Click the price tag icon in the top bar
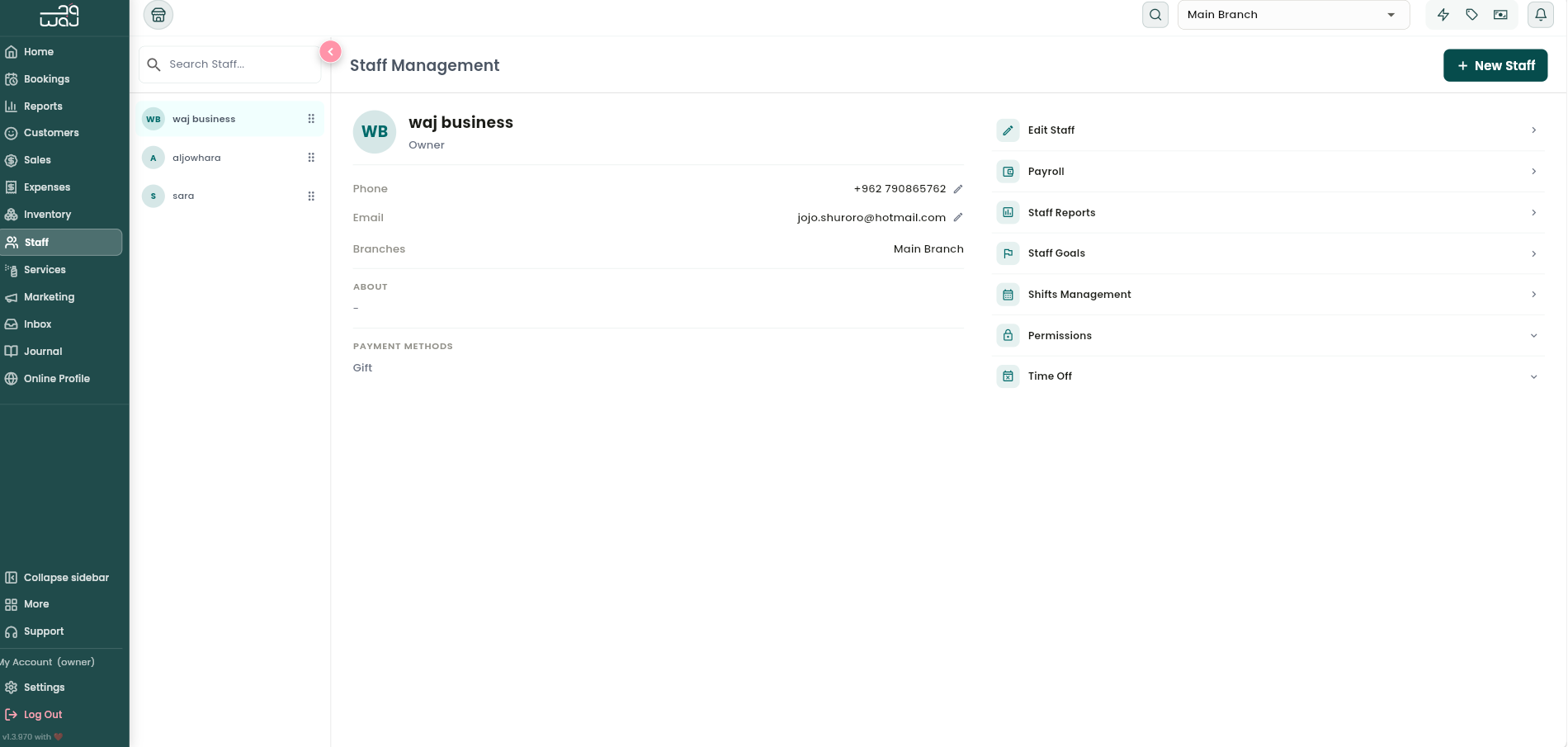The width and height of the screenshot is (1568, 747). click(1471, 15)
